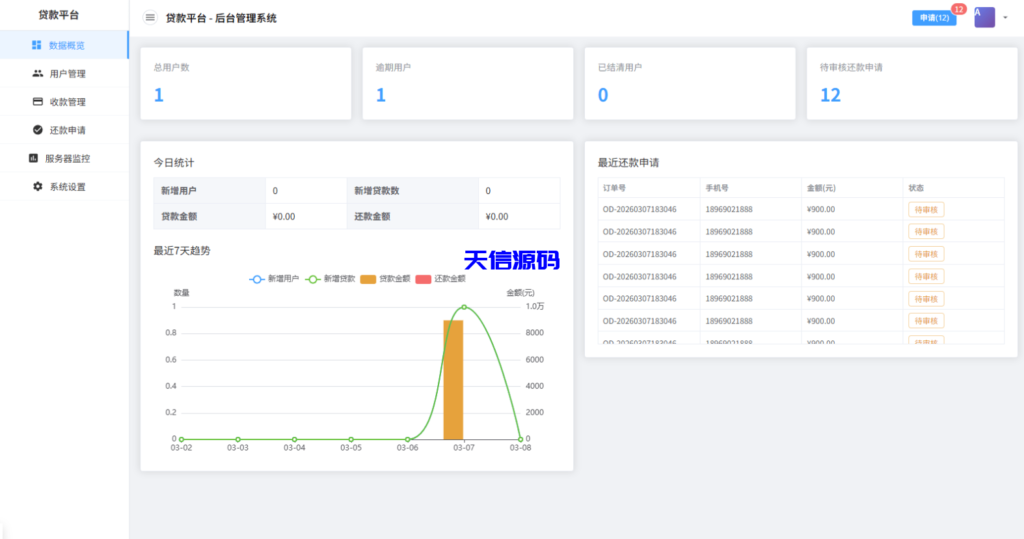Toggle 新增用户 legend series

(x=274, y=279)
